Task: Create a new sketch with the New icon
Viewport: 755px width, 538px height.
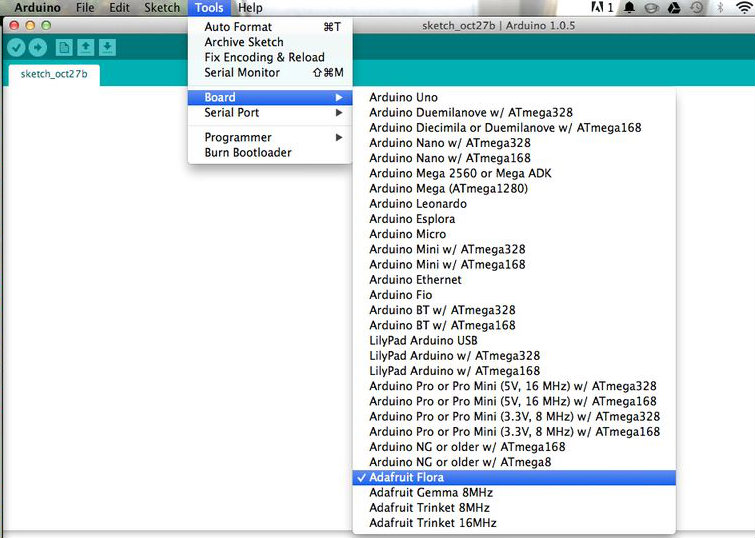Action: 64,47
